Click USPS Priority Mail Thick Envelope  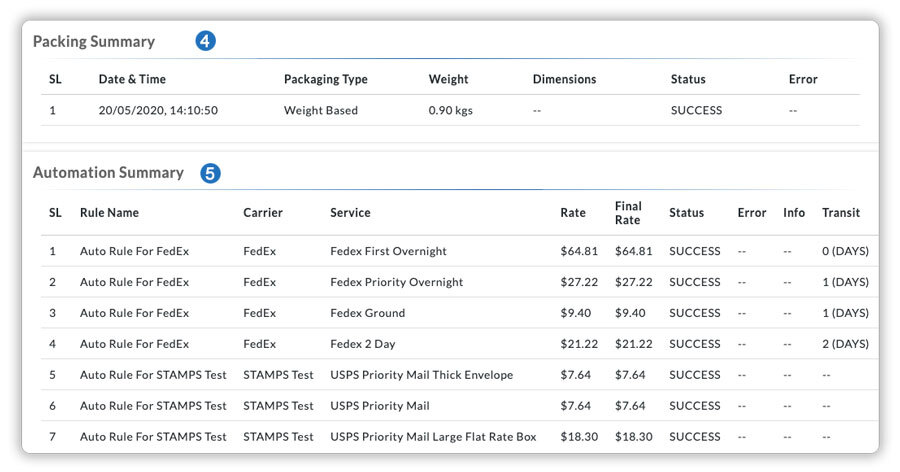tap(421, 375)
